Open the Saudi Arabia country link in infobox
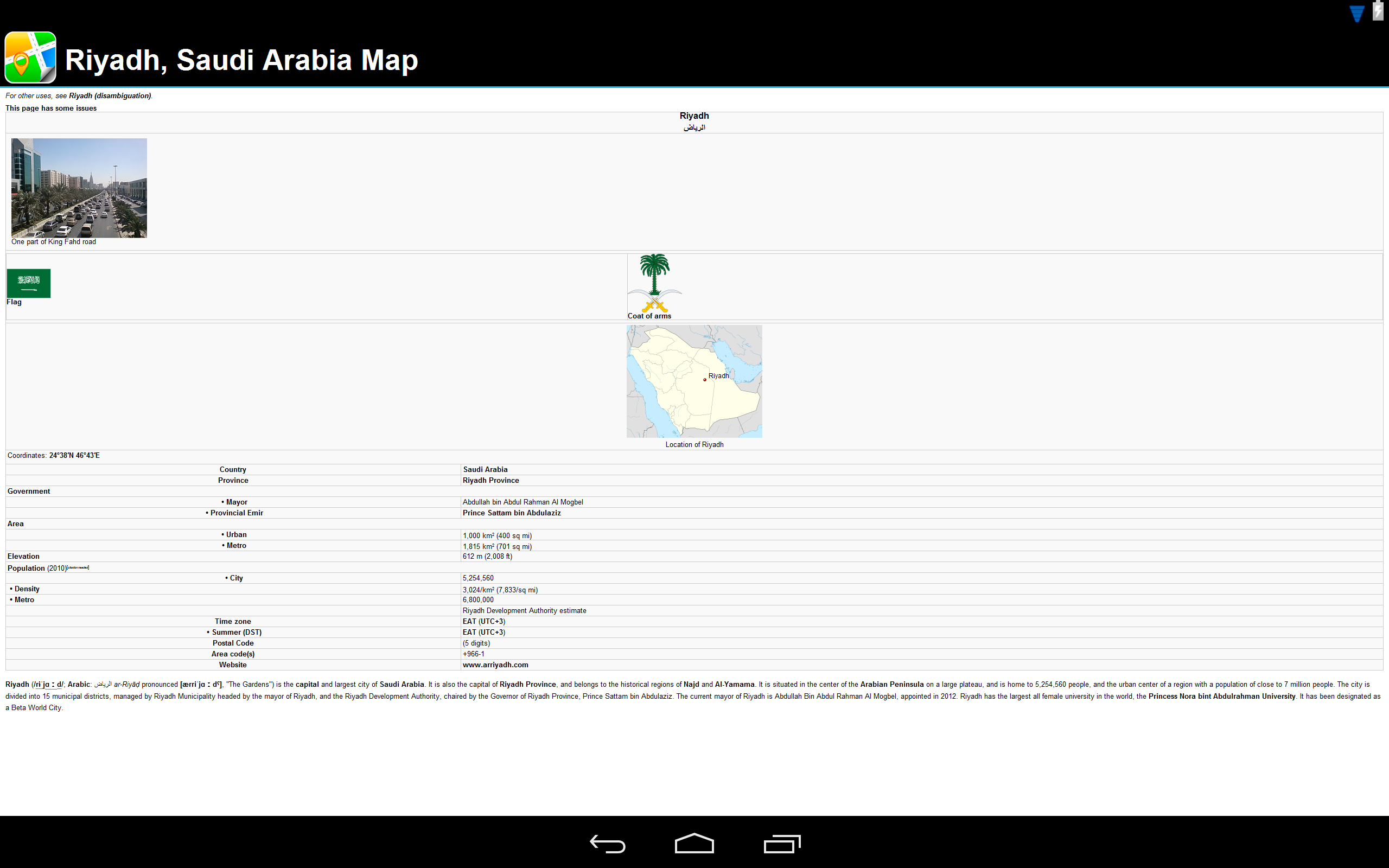This screenshot has width=1389, height=868. click(x=485, y=470)
